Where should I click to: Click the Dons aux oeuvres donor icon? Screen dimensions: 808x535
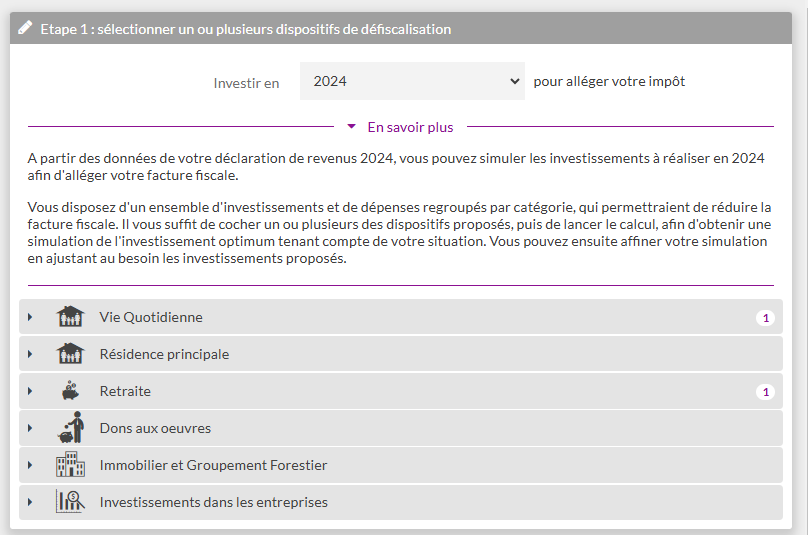pyautogui.click(x=70, y=428)
